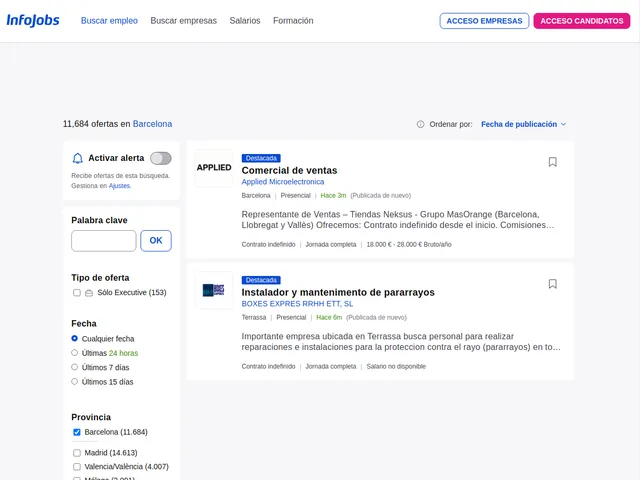The width and height of the screenshot is (640, 480).
Task: Click the InfoJobs logo
Action: click(33, 20)
